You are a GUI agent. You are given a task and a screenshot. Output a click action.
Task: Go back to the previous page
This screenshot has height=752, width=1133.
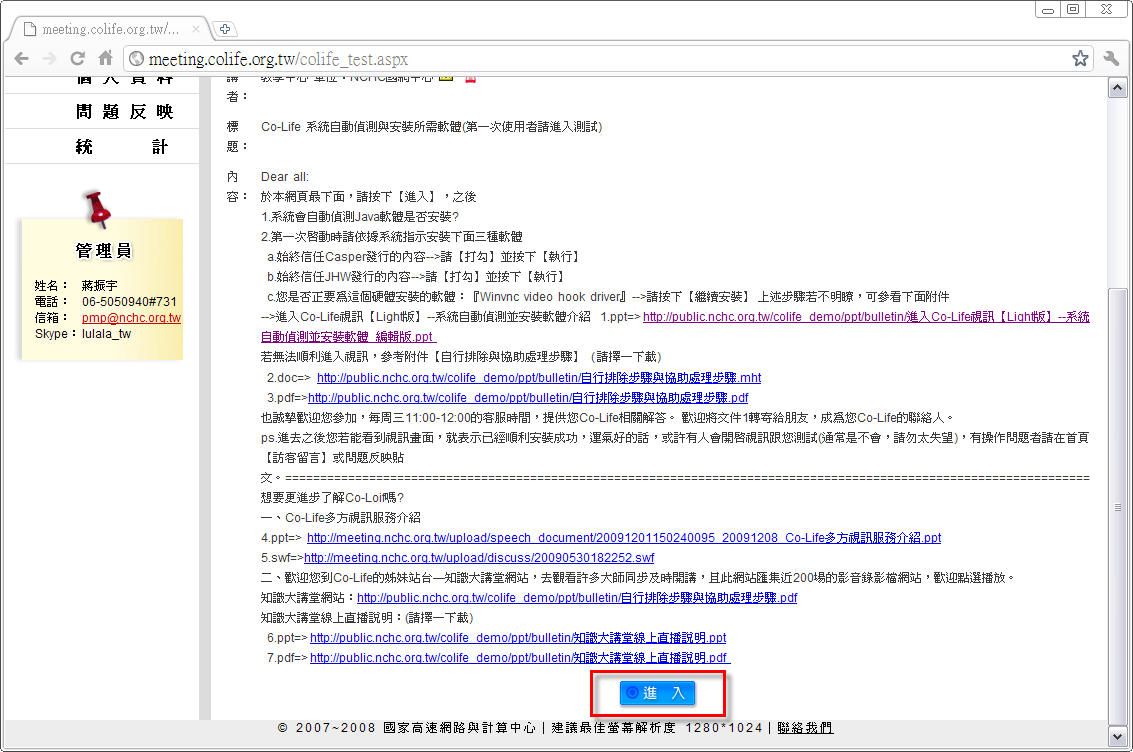(22, 59)
